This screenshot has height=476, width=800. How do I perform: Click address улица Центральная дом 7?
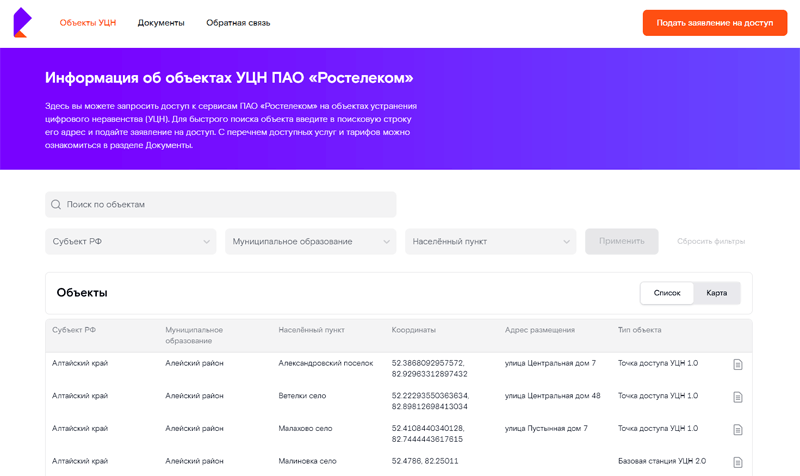tap(550, 363)
